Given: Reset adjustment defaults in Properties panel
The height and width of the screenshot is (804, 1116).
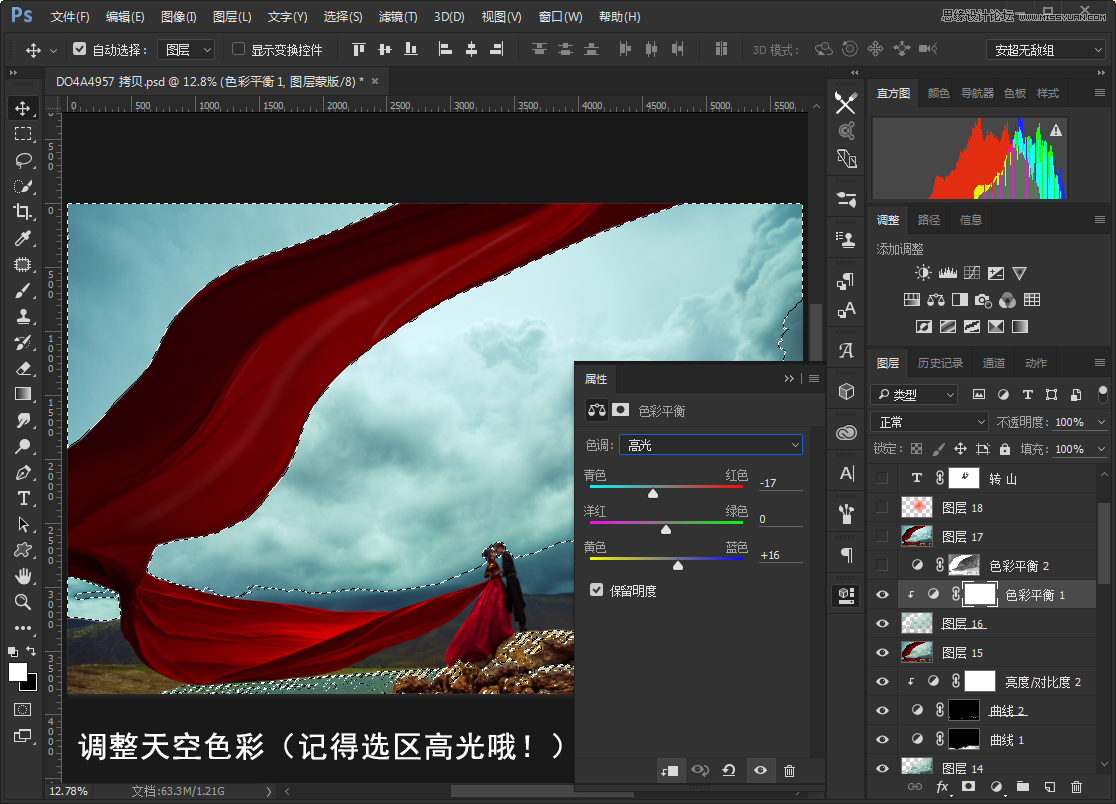Looking at the screenshot, I should pos(729,771).
